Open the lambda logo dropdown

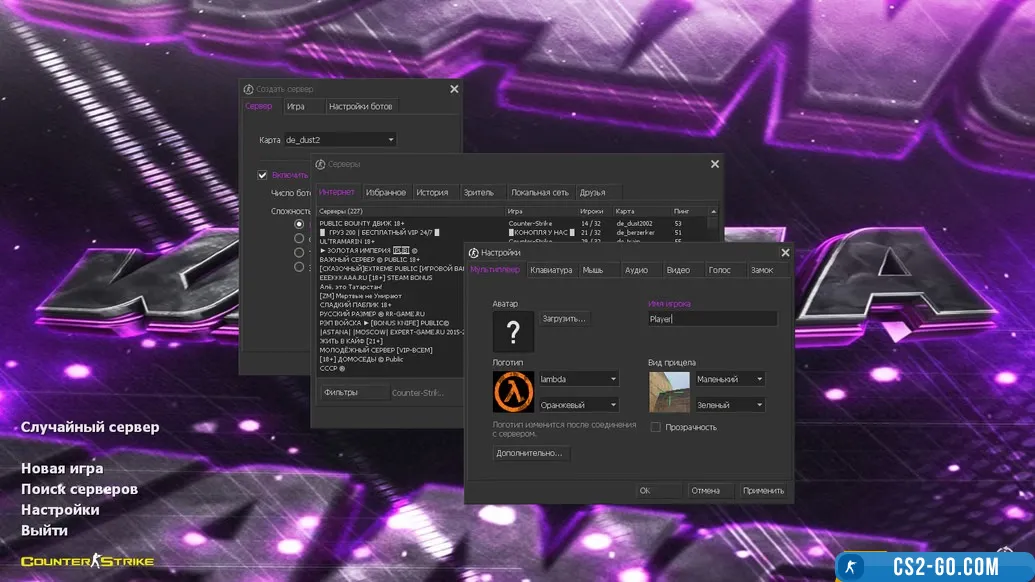pos(578,379)
